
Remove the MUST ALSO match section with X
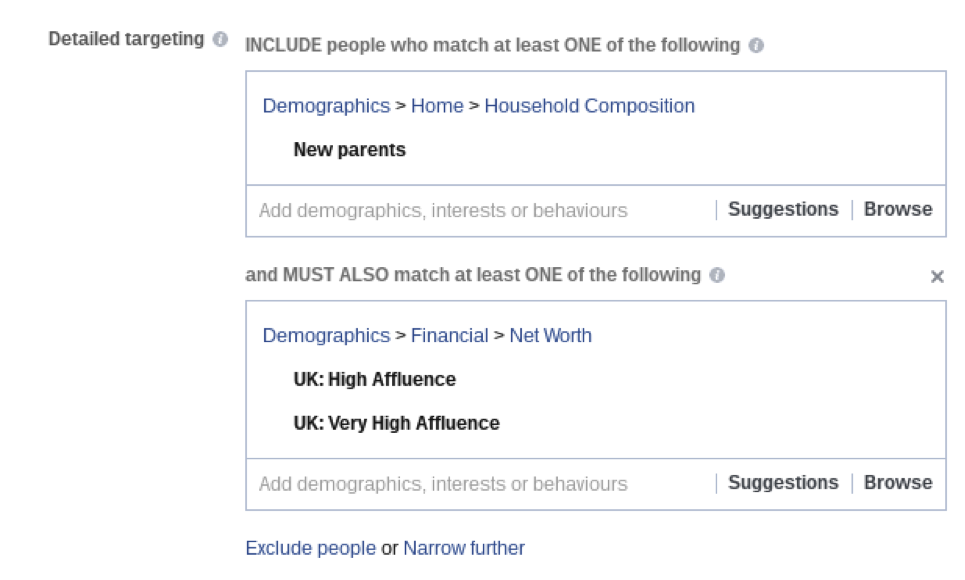pos(937,277)
